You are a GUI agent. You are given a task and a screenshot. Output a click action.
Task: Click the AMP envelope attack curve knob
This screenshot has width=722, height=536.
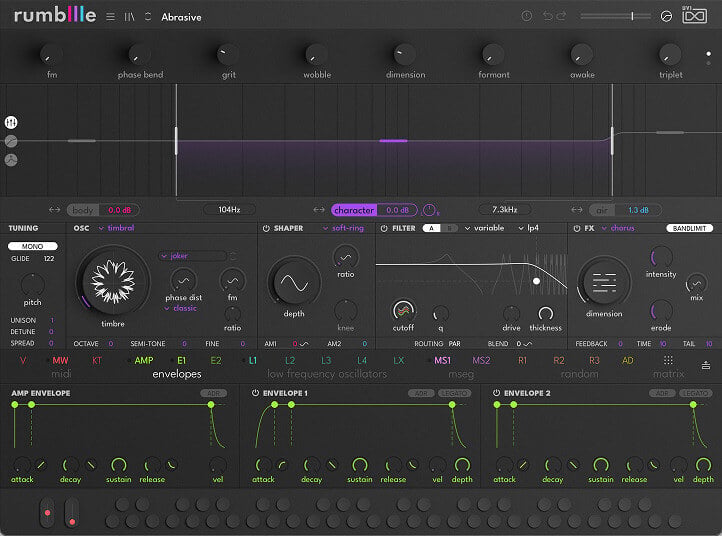(41, 465)
